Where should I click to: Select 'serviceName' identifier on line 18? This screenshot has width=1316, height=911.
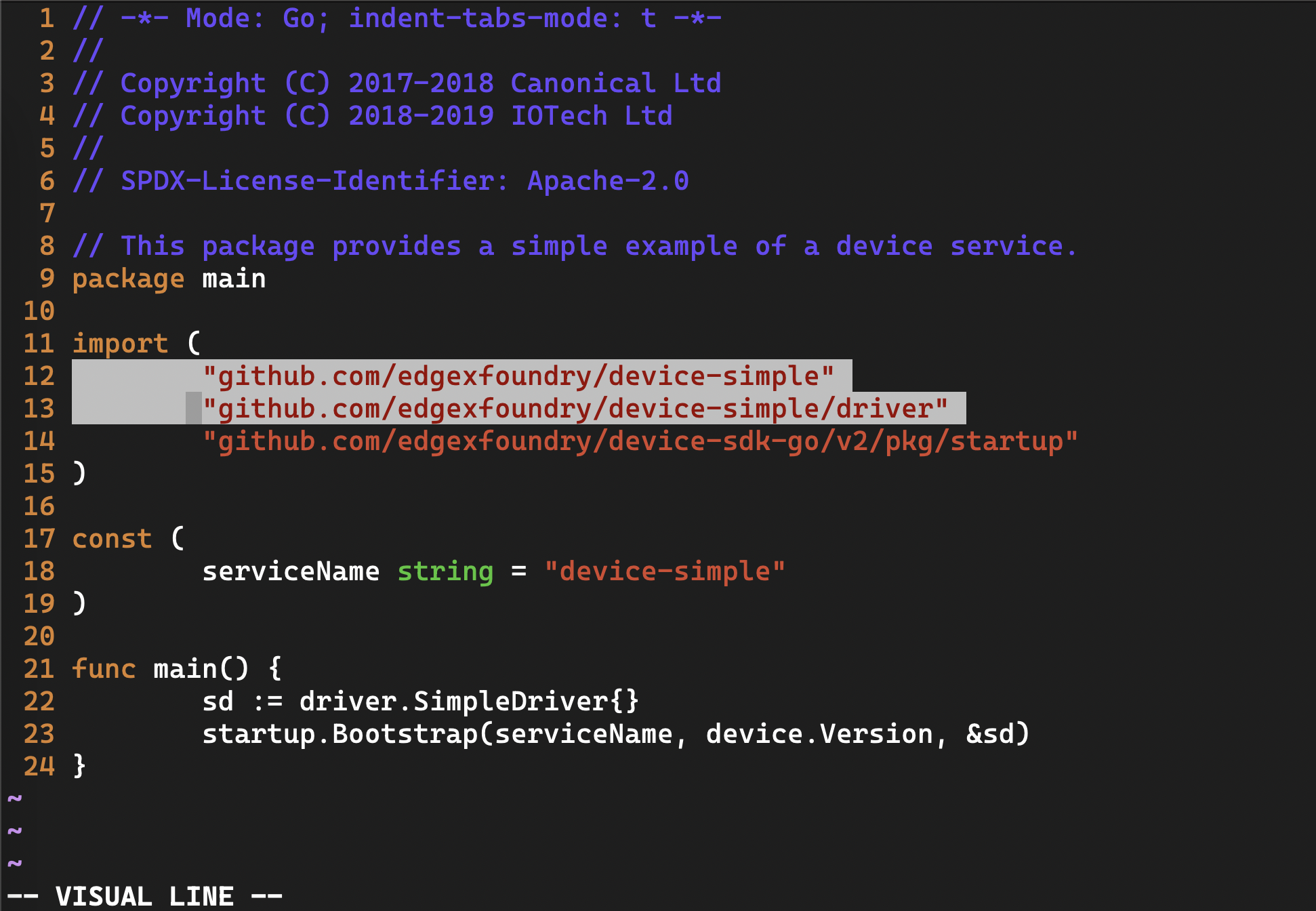point(291,571)
